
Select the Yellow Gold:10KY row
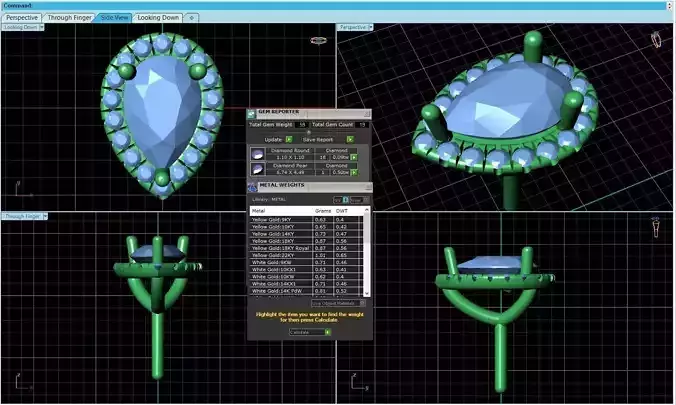point(307,226)
